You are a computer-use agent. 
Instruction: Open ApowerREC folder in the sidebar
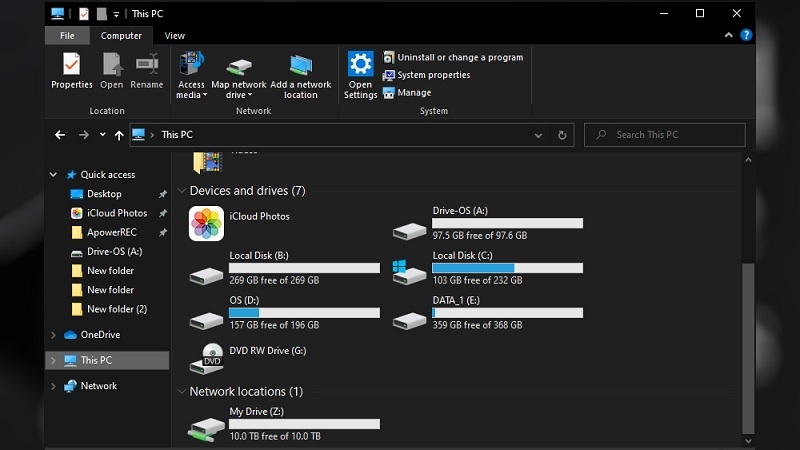click(x=112, y=232)
